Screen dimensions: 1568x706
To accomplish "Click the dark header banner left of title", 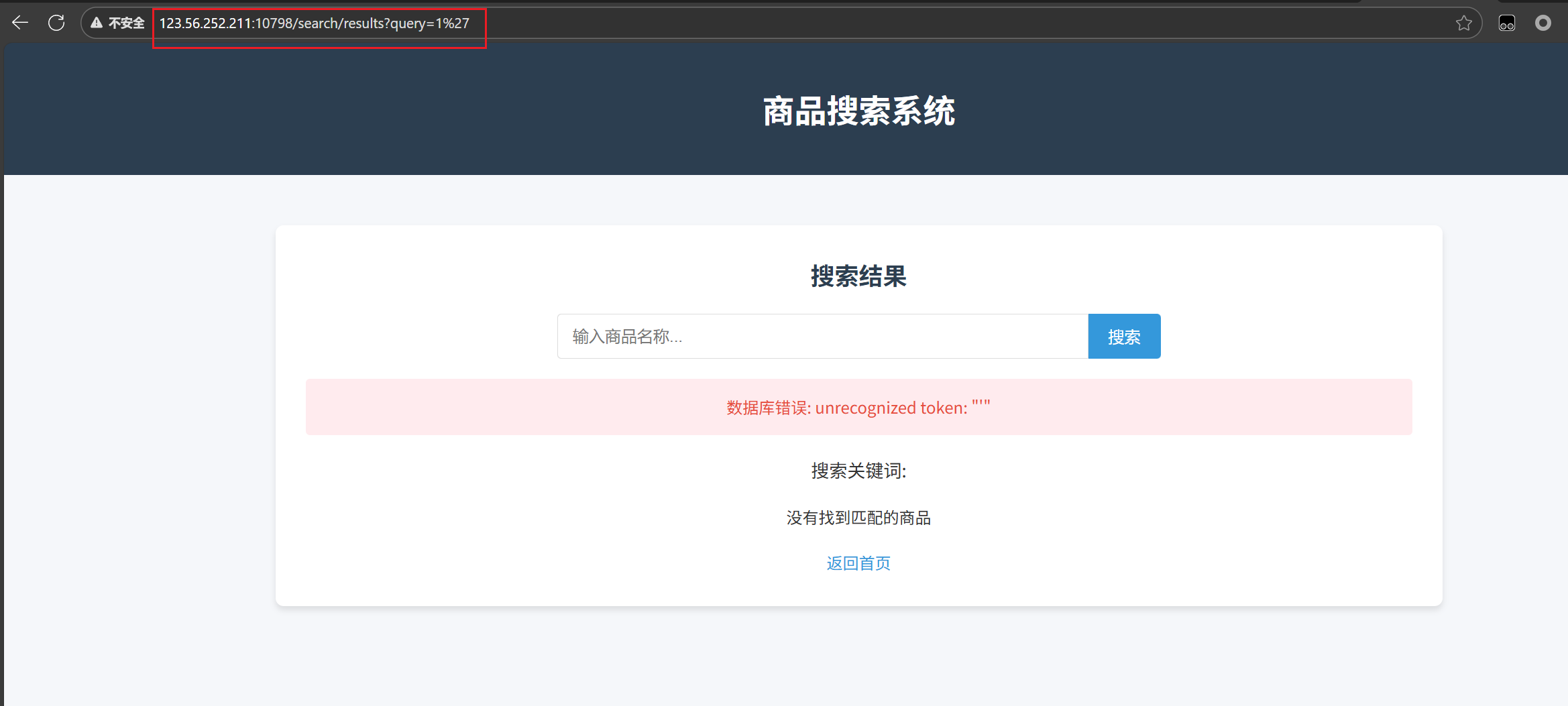I will point(335,111).
